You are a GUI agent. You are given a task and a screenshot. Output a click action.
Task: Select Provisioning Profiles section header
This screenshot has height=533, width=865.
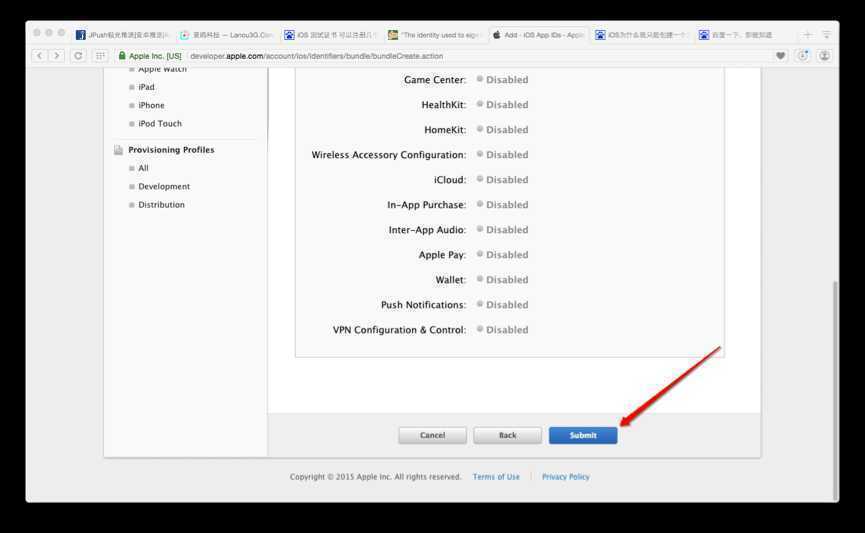pos(171,150)
